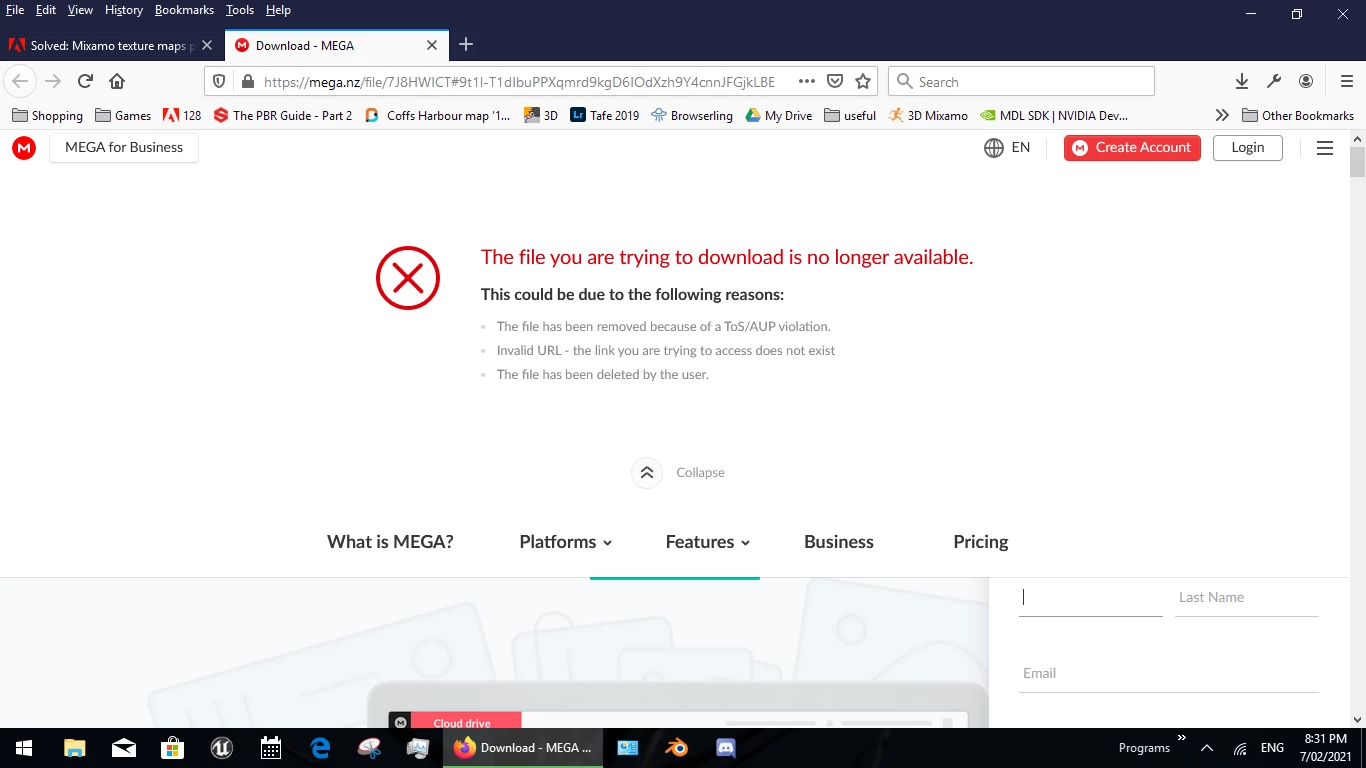This screenshot has width=1366, height=768.
Task: Open Microsoft Store from taskbar
Action: 173,748
